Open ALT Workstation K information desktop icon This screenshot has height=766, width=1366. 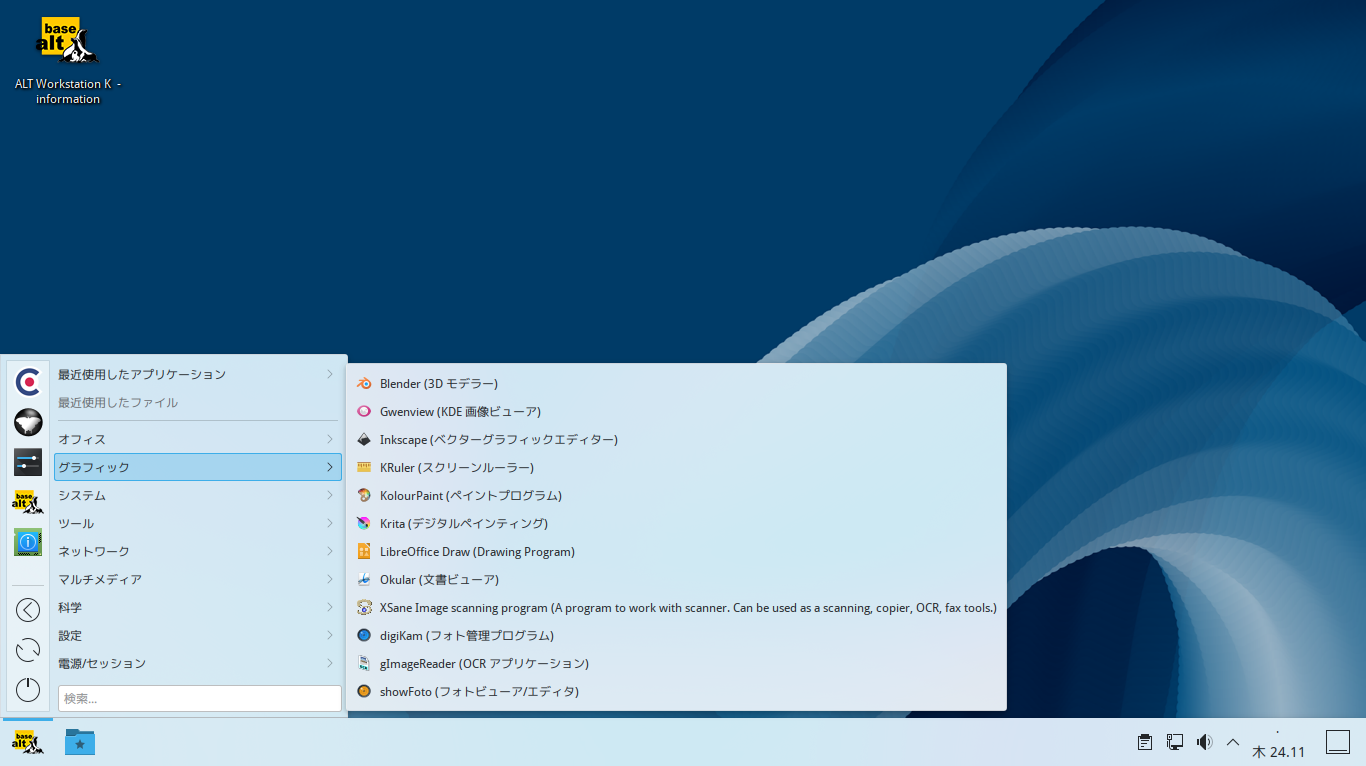click(x=68, y=60)
